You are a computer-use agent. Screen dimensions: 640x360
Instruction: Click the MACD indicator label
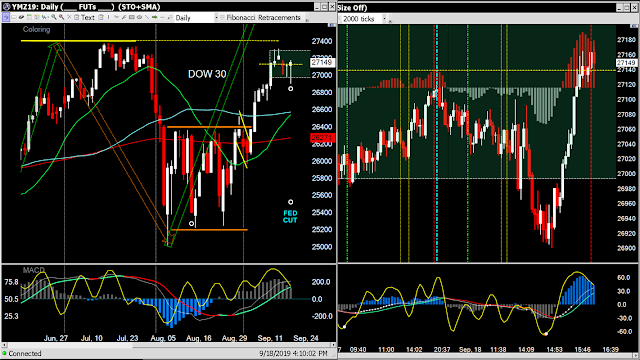[33, 270]
